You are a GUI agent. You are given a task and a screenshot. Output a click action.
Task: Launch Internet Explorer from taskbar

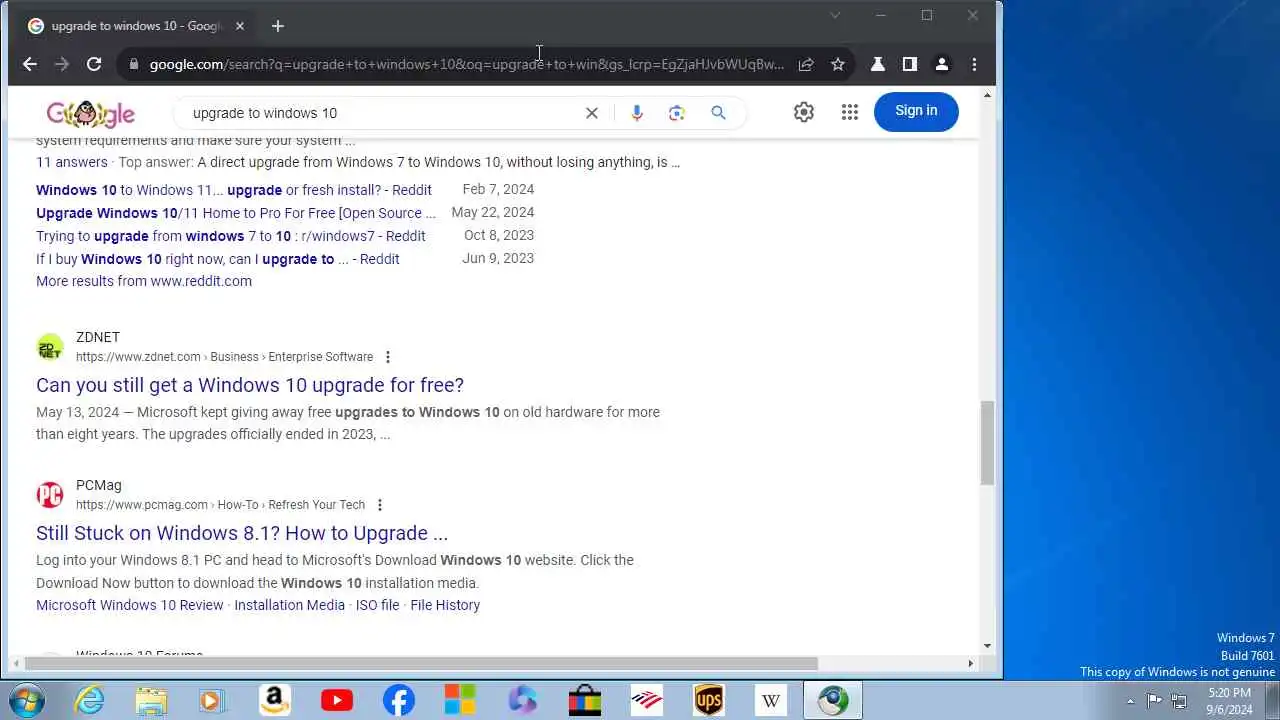click(x=90, y=701)
